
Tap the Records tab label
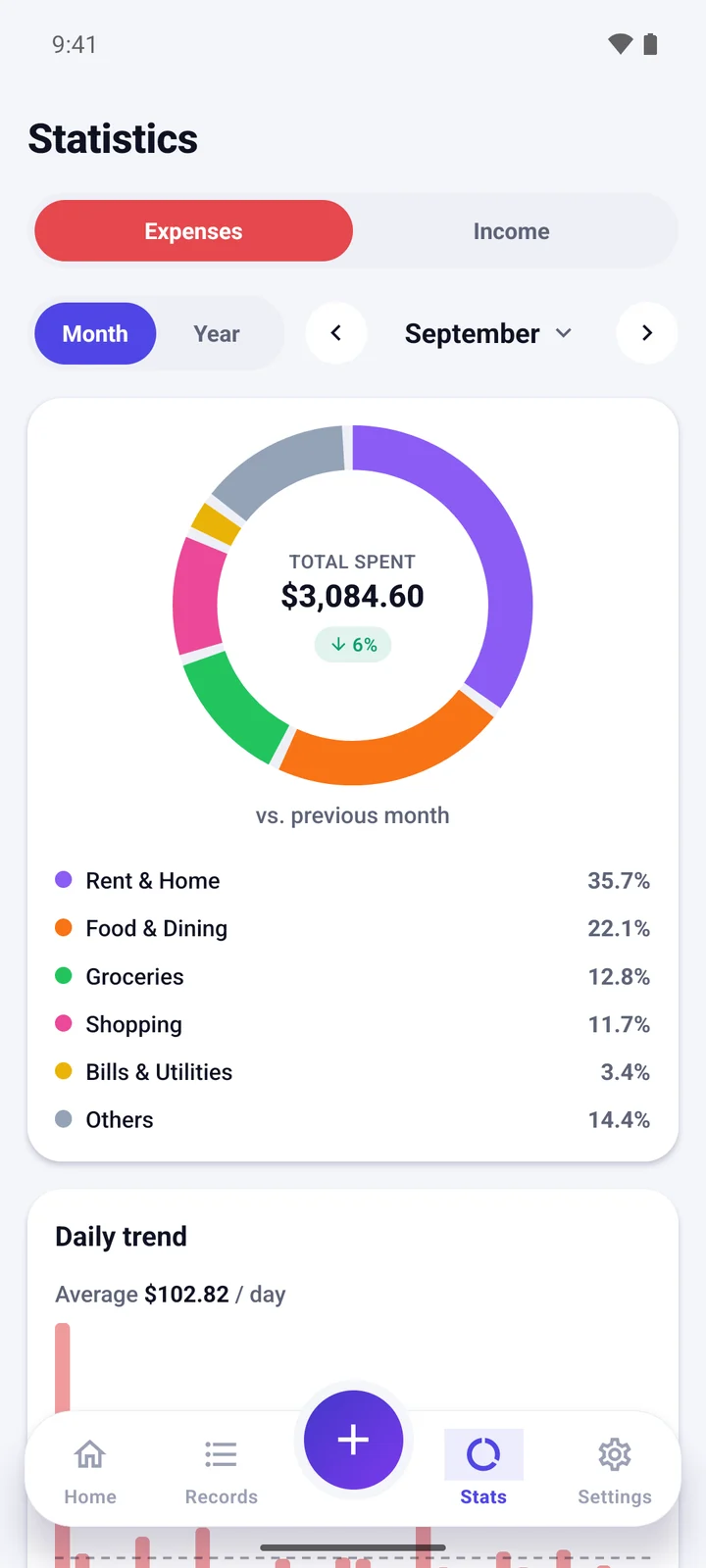click(222, 1496)
